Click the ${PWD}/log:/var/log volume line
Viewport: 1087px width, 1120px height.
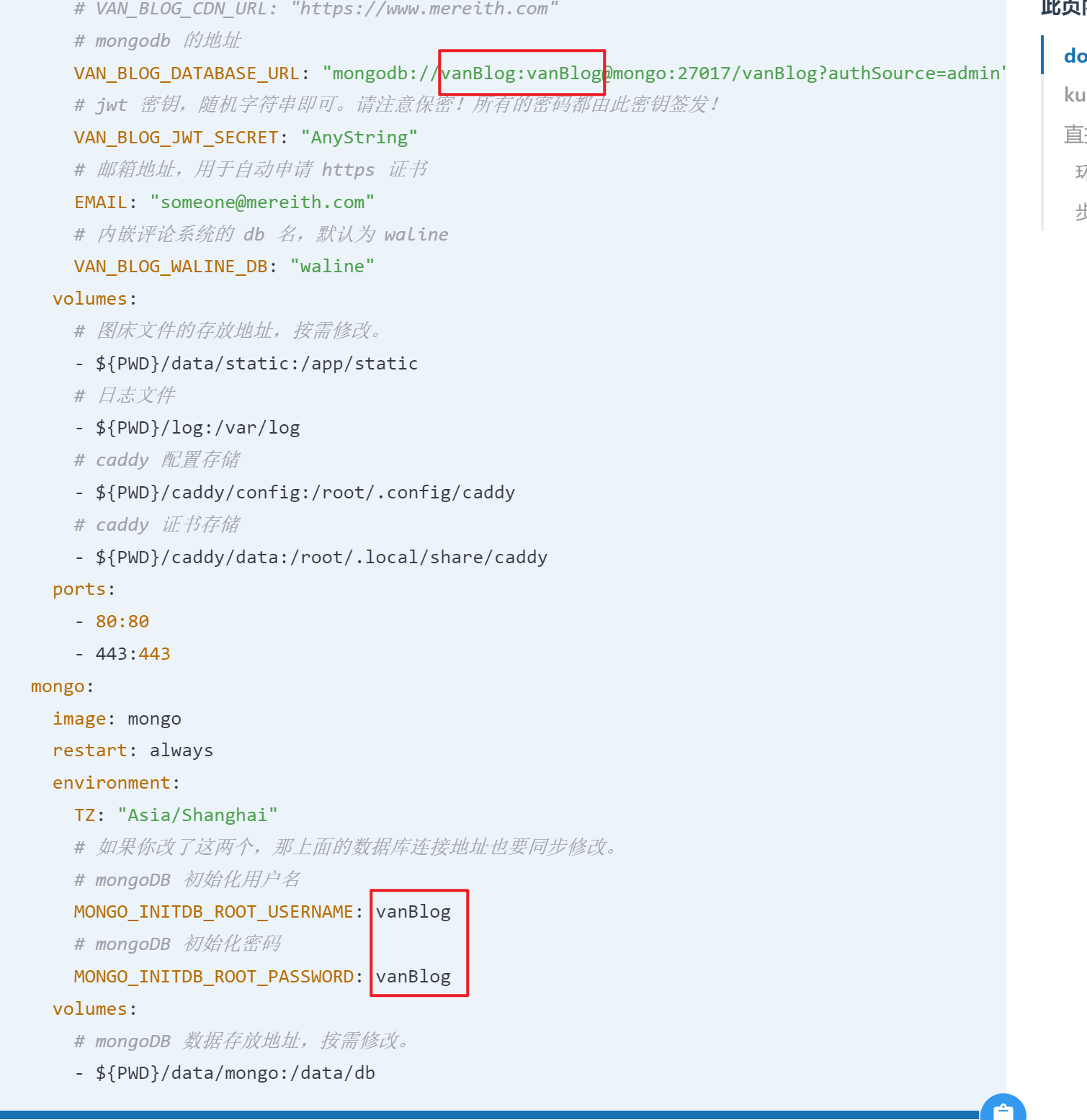(187, 428)
